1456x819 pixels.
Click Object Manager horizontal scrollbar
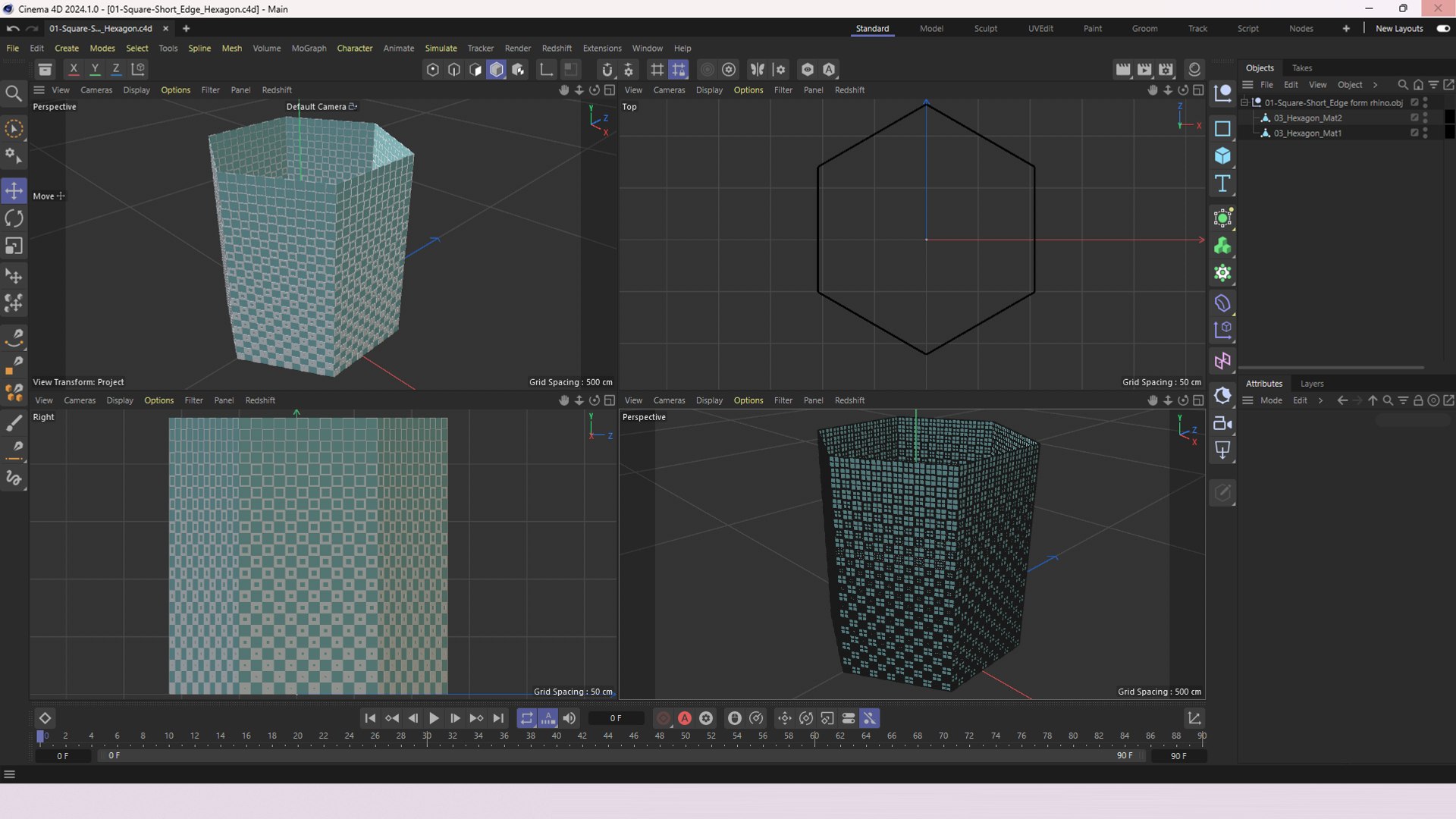tap(1331, 368)
